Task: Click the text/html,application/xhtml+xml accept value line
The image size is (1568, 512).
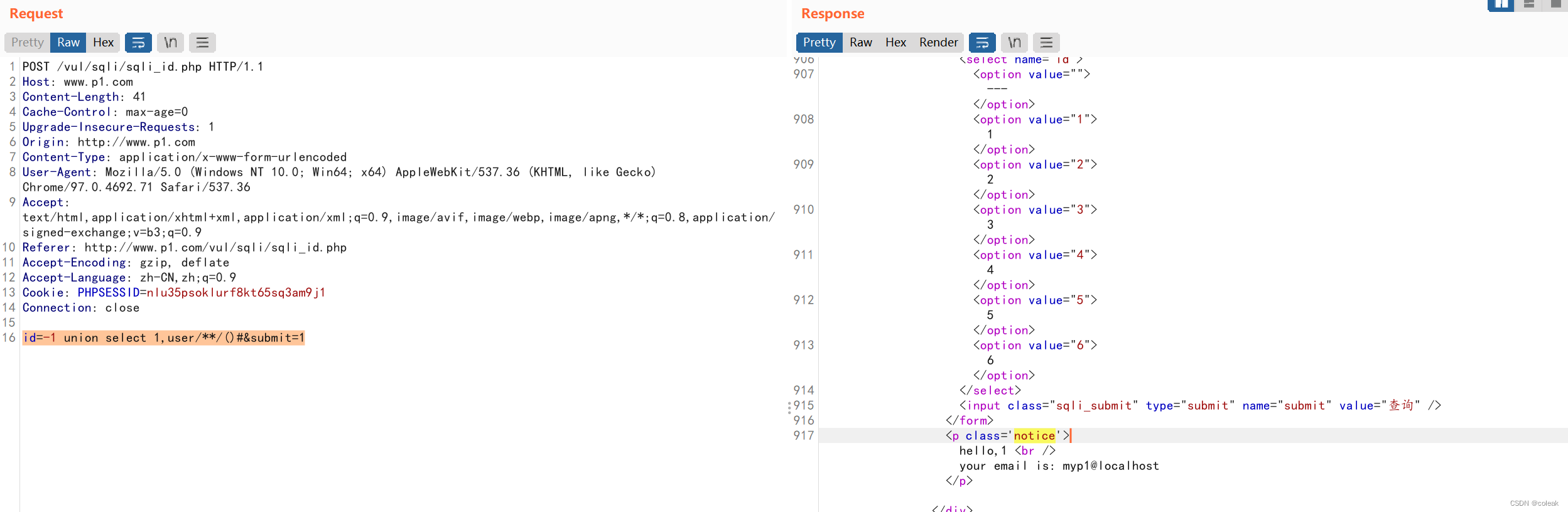Action: tap(399, 217)
